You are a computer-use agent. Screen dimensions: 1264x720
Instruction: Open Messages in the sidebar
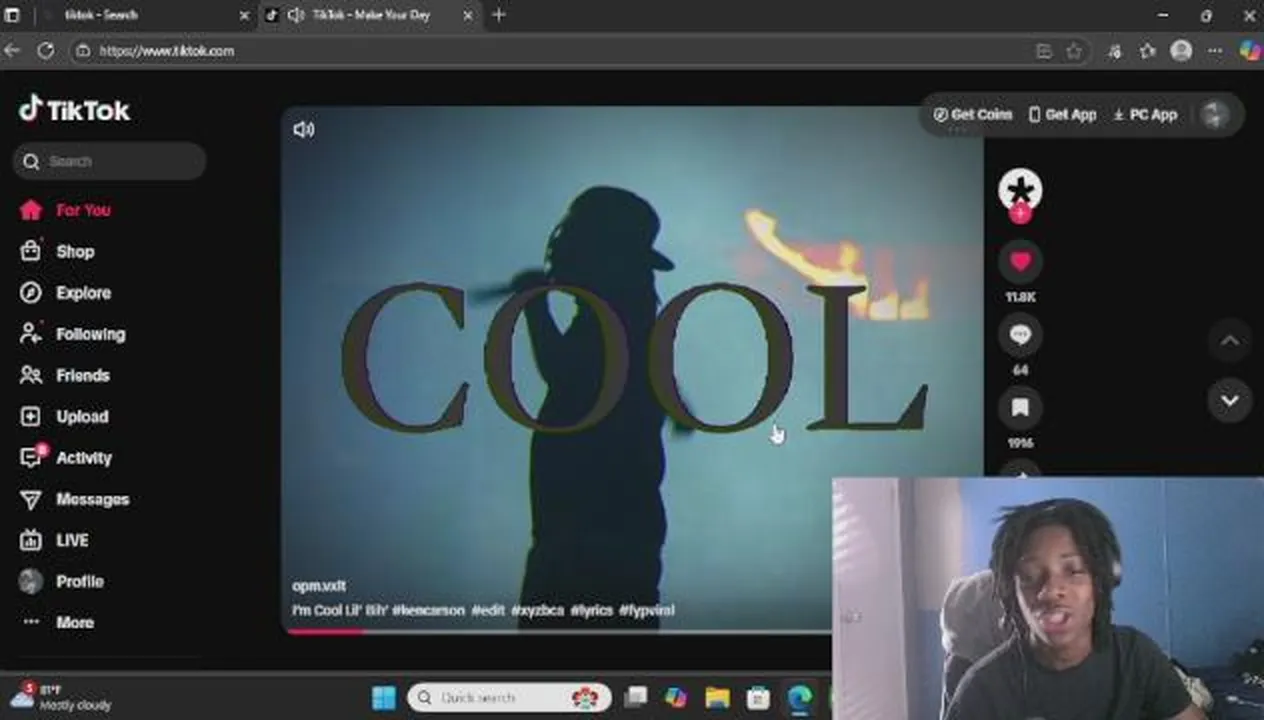[x=74, y=499]
